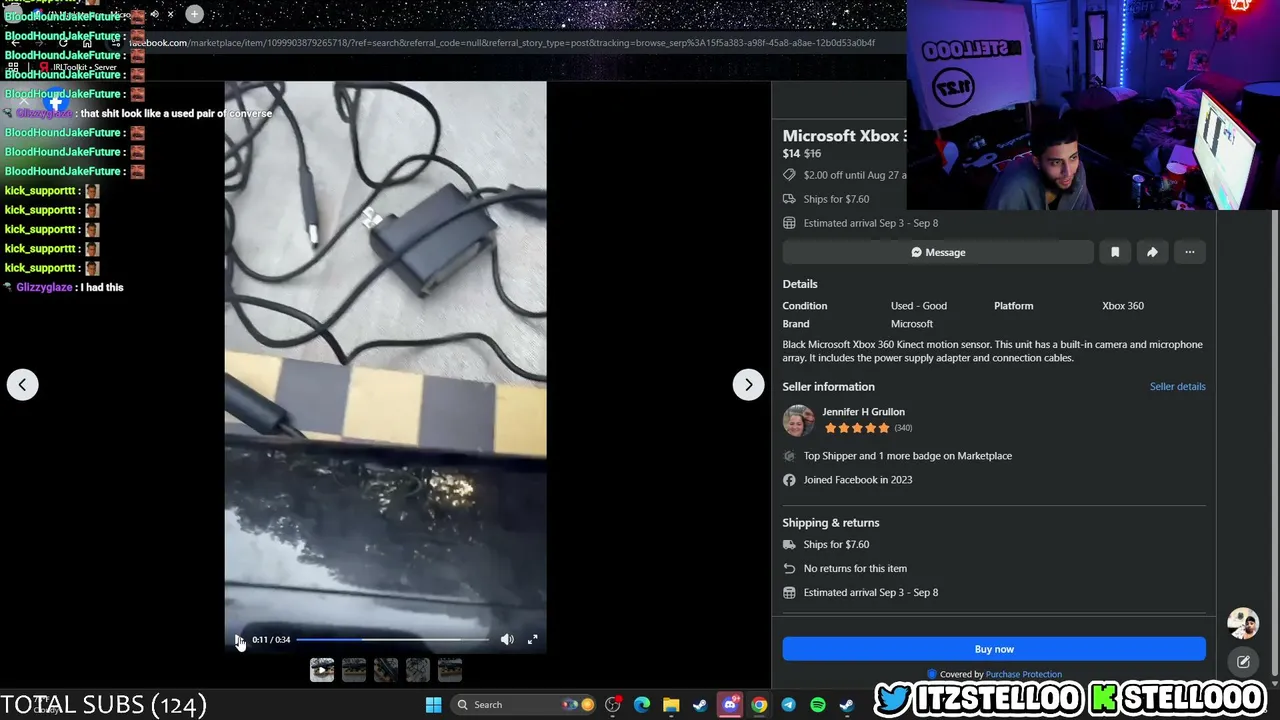
Task: Select the third media thumbnail
Action: [x=386, y=670]
